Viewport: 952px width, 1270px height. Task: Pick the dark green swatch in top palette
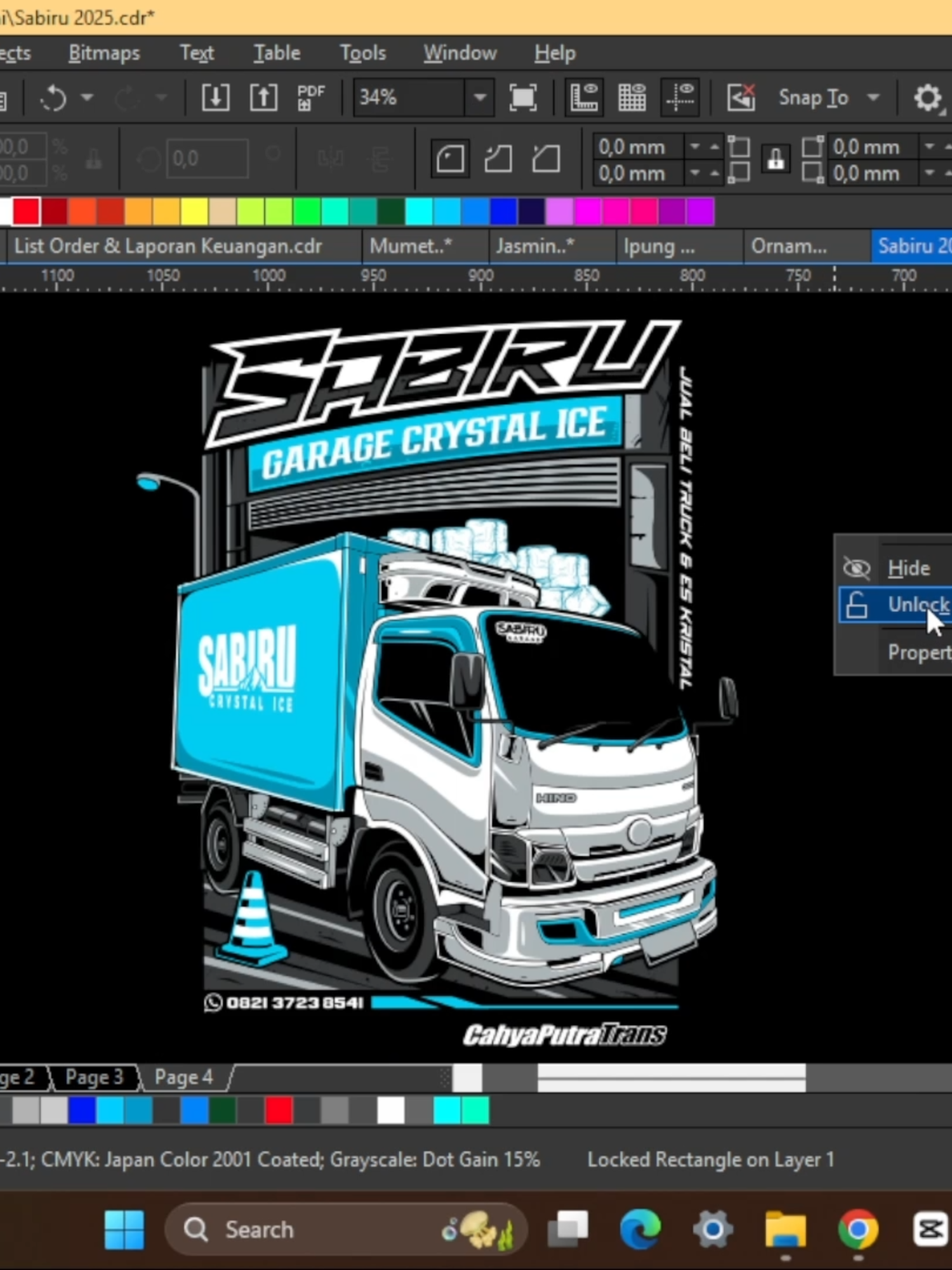(x=391, y=211)
